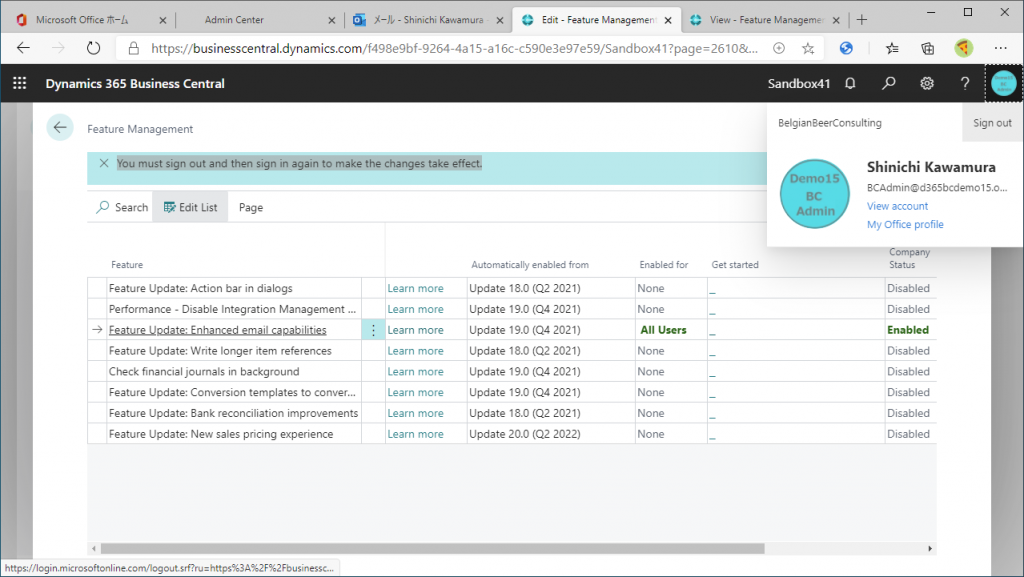Open the help question mark icon
The image size is (1024, 577).
pos(965,84)
